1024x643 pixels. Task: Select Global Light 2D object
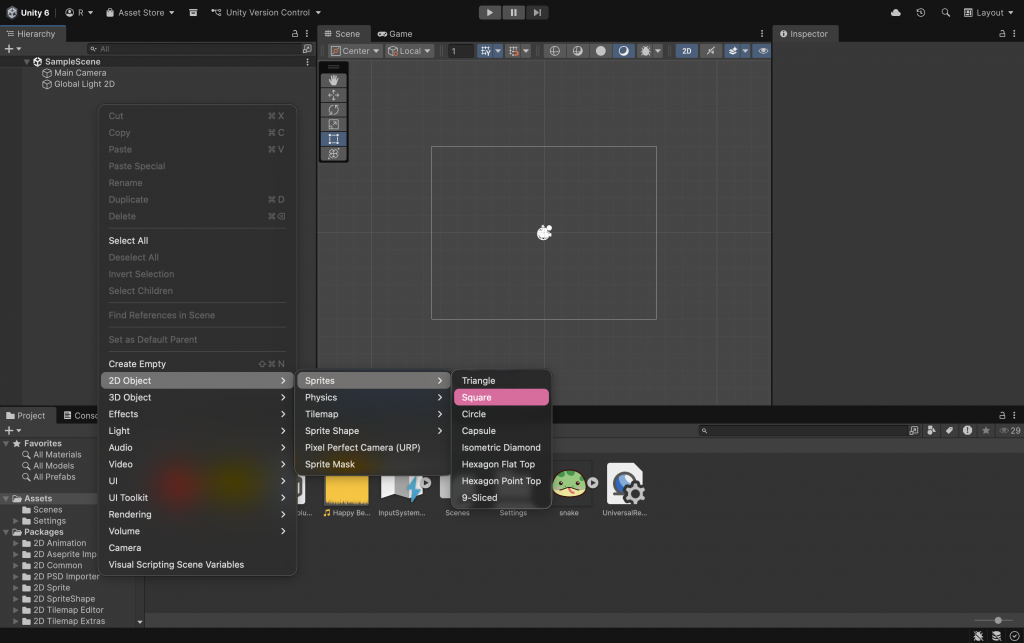click(84, 84)
